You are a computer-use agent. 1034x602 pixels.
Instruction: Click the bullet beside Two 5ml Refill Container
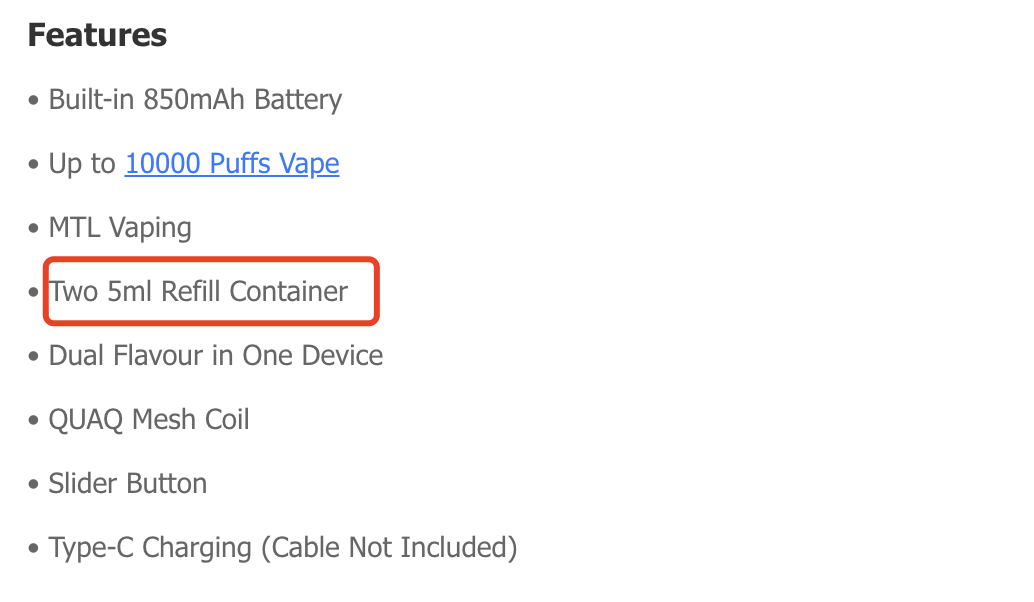[x=34, y=292]
